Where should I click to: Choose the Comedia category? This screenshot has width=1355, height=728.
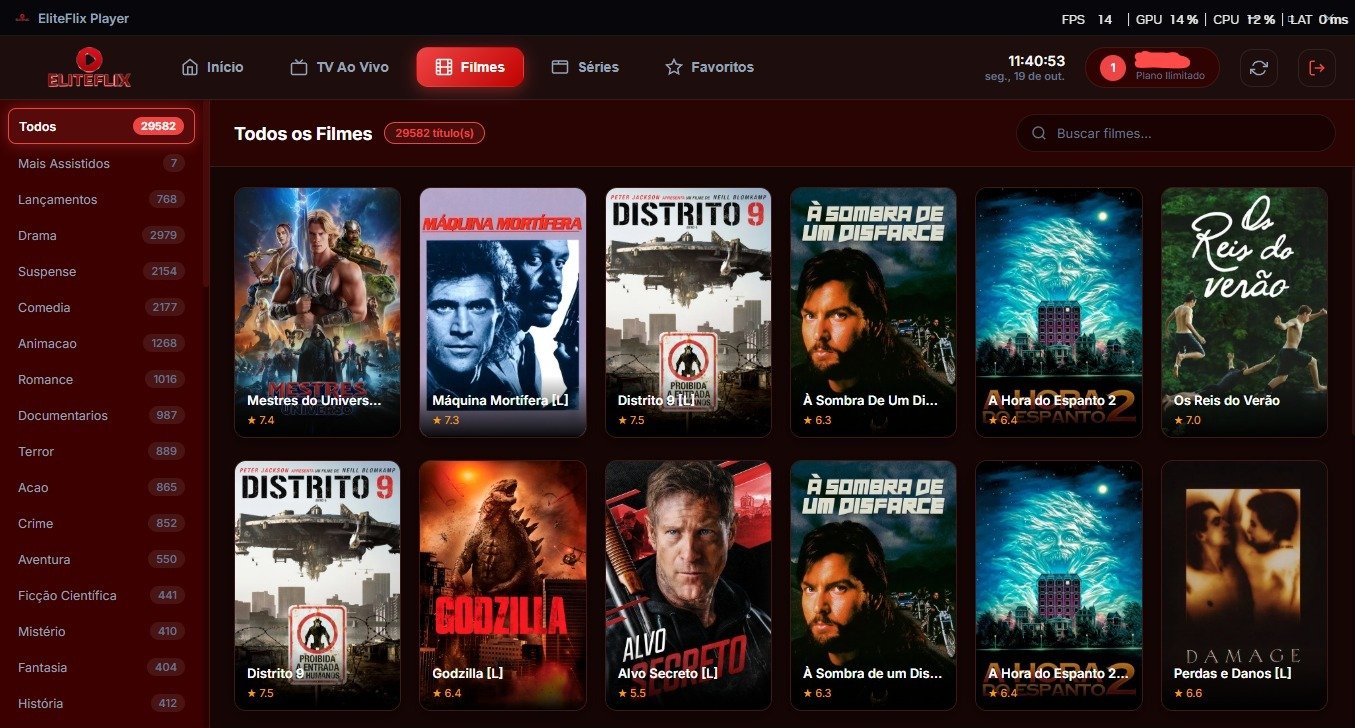[x=101, y=307]
